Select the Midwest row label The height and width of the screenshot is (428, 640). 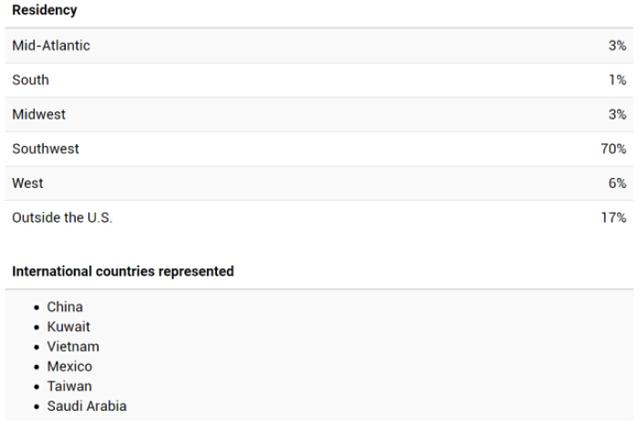[x=39, y=114]
